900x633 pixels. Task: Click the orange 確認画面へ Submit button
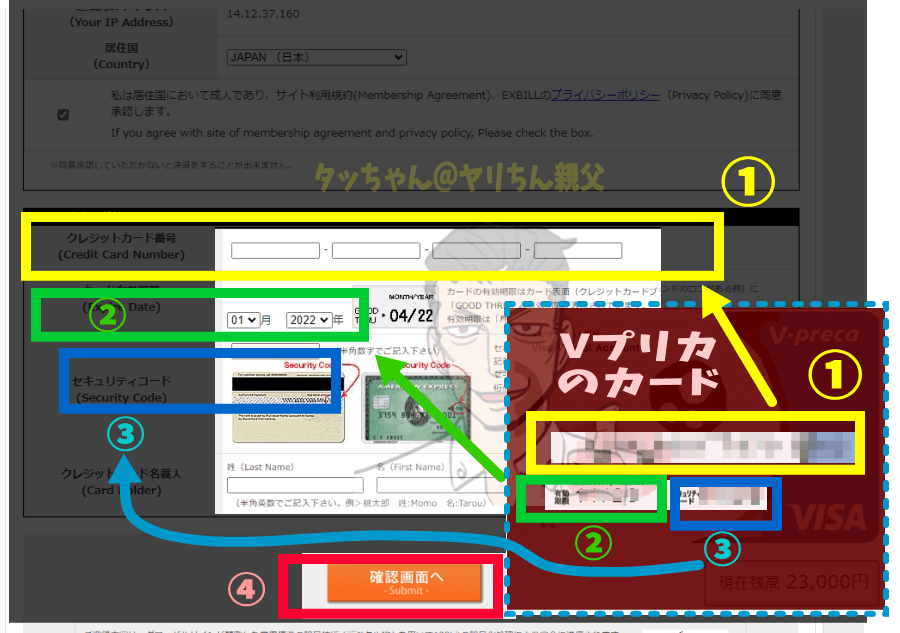click(x=404, y=583)
